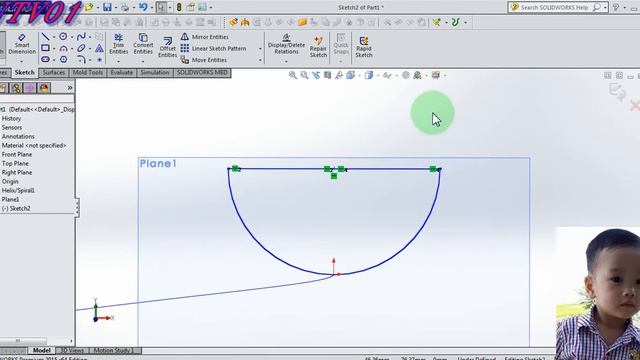
Task: Click Linear Sketch Pattern
Action: [213, 48]
